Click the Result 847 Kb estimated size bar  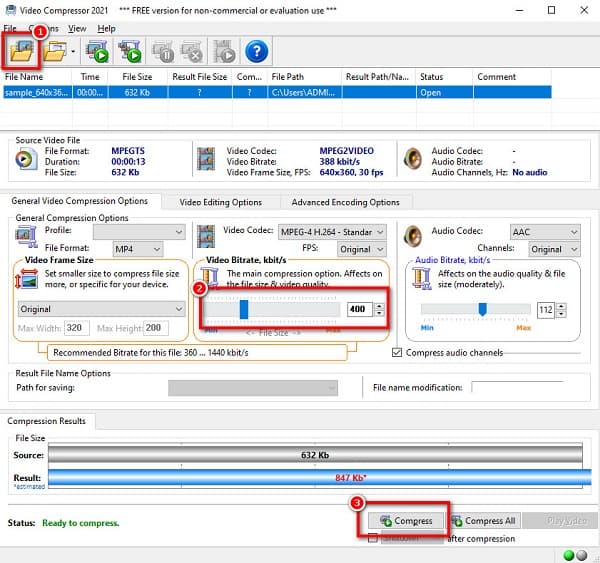coord(320,478)
